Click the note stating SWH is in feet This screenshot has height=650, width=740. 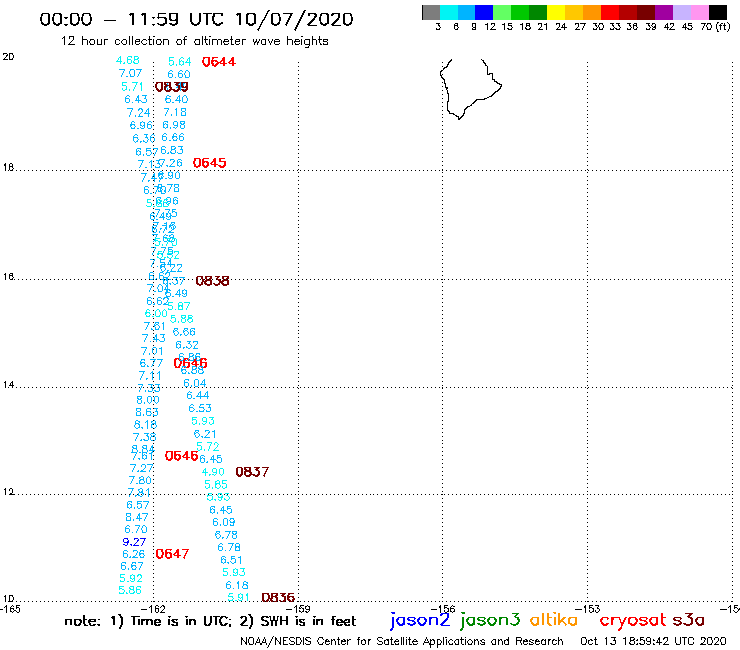coord(298,621)
